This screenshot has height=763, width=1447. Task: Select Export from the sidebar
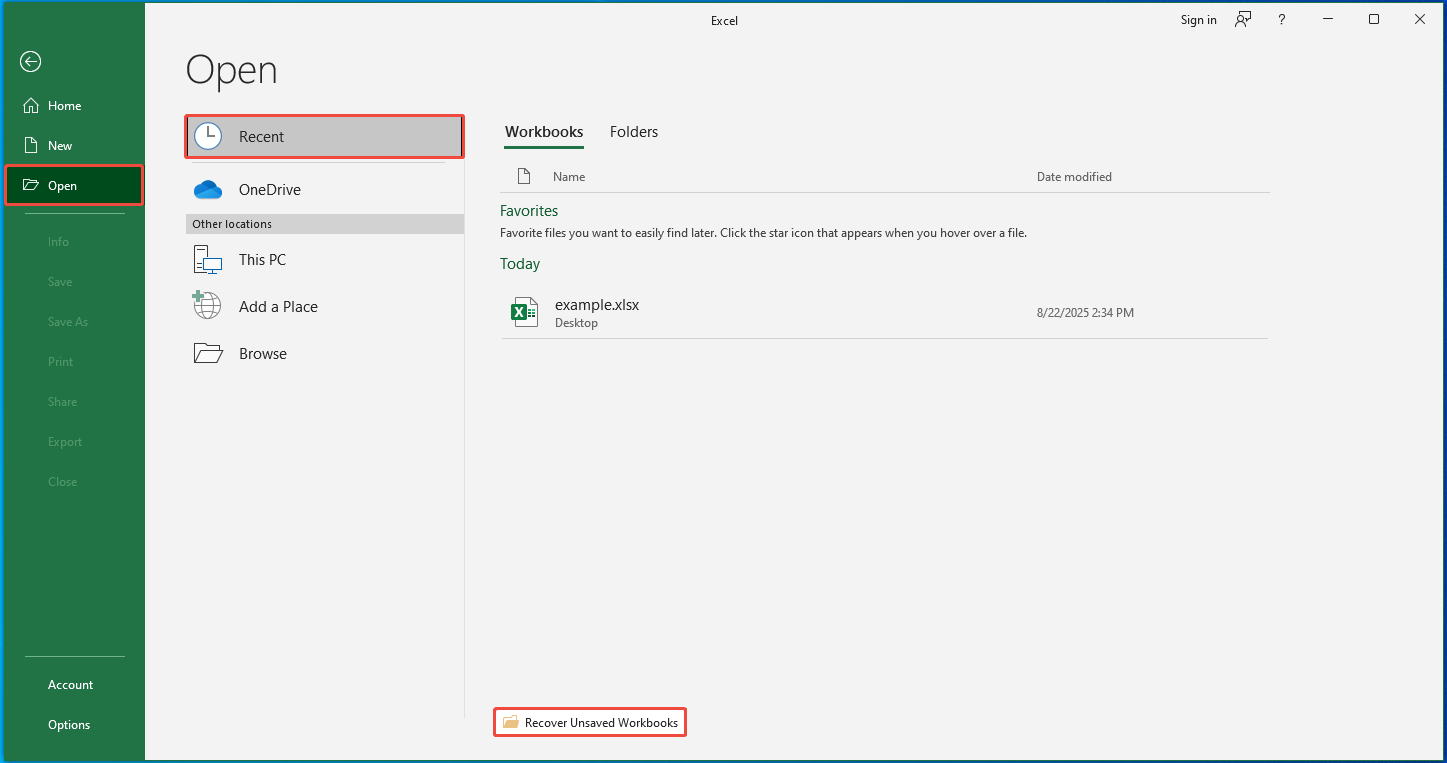coord(64,441)
